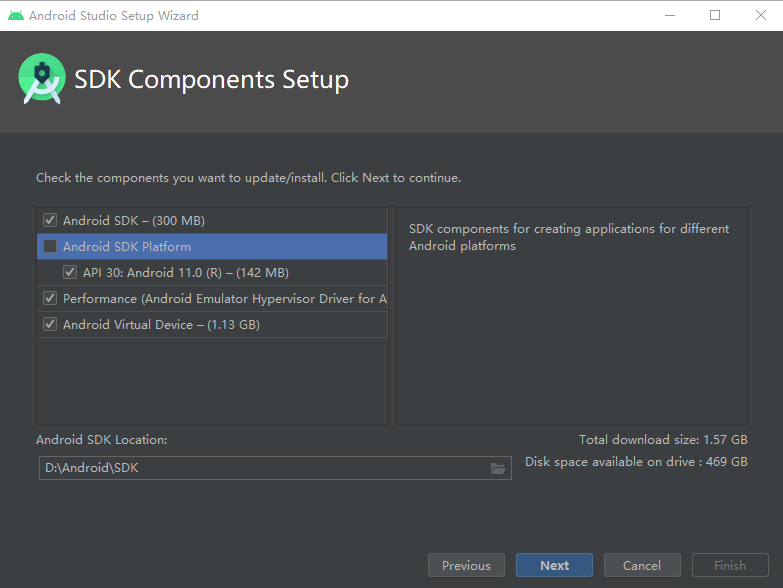Click the Next button
This screenshot has width=783, height=588.
[x=554, y=565]
